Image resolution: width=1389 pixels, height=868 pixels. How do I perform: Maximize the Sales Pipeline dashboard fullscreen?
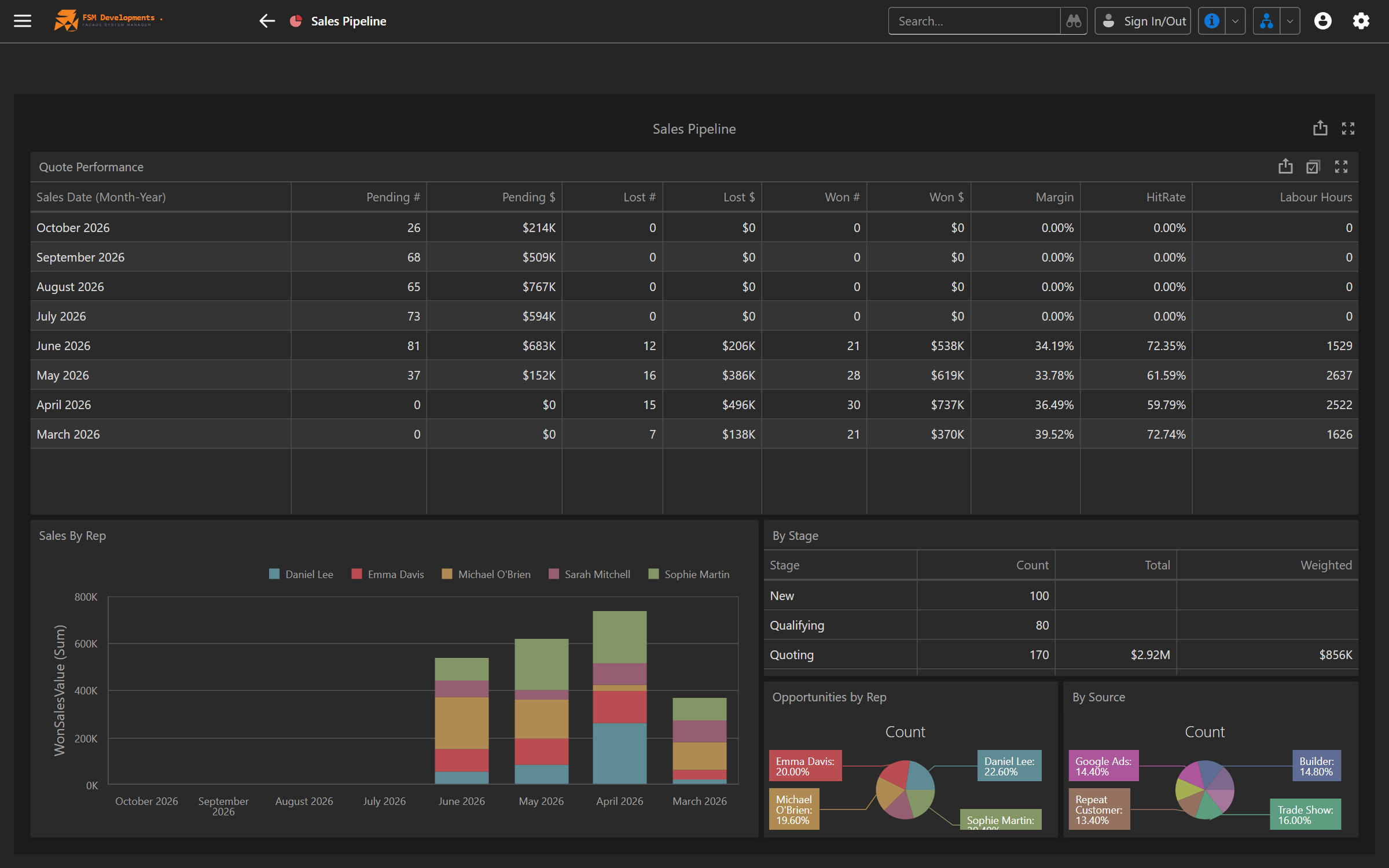click(1348, 128)
